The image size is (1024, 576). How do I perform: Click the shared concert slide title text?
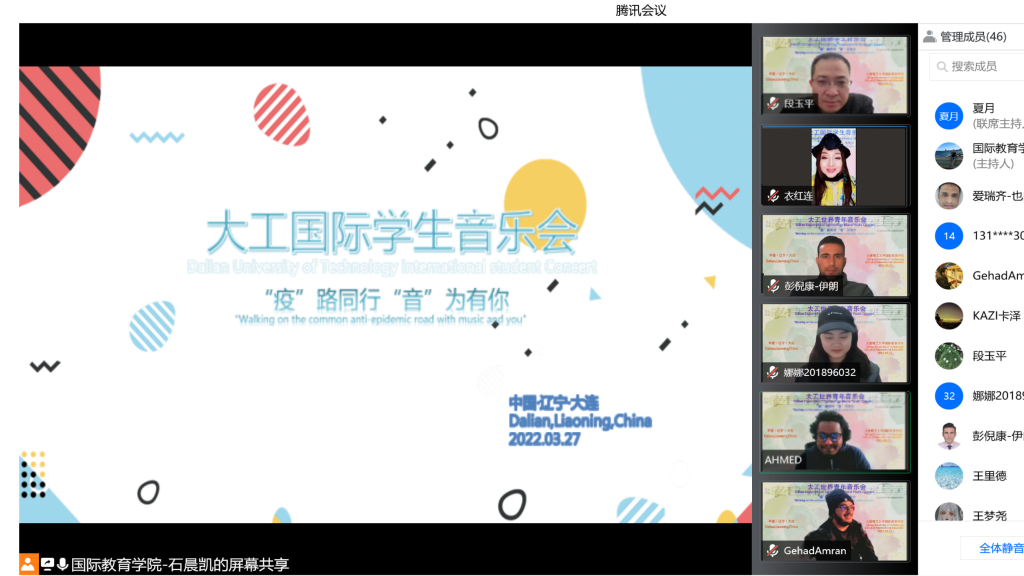click(392, 233)
